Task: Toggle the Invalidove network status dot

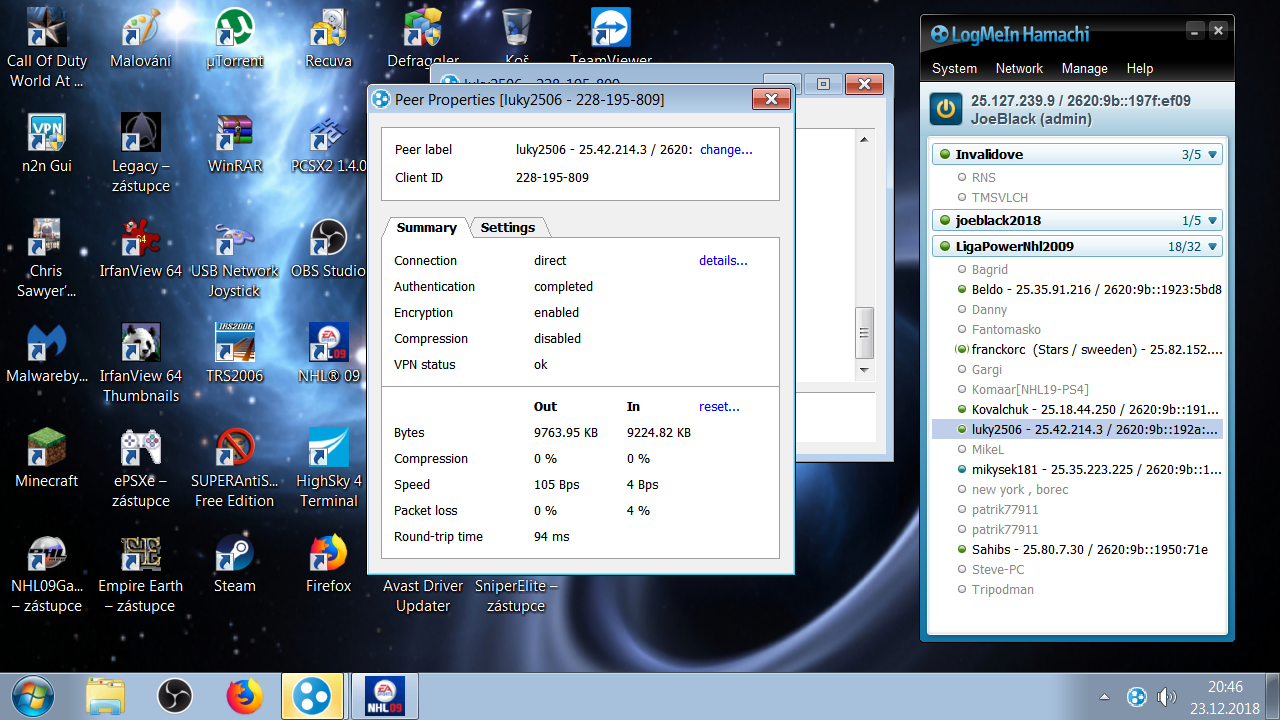Action: point(944,155)
